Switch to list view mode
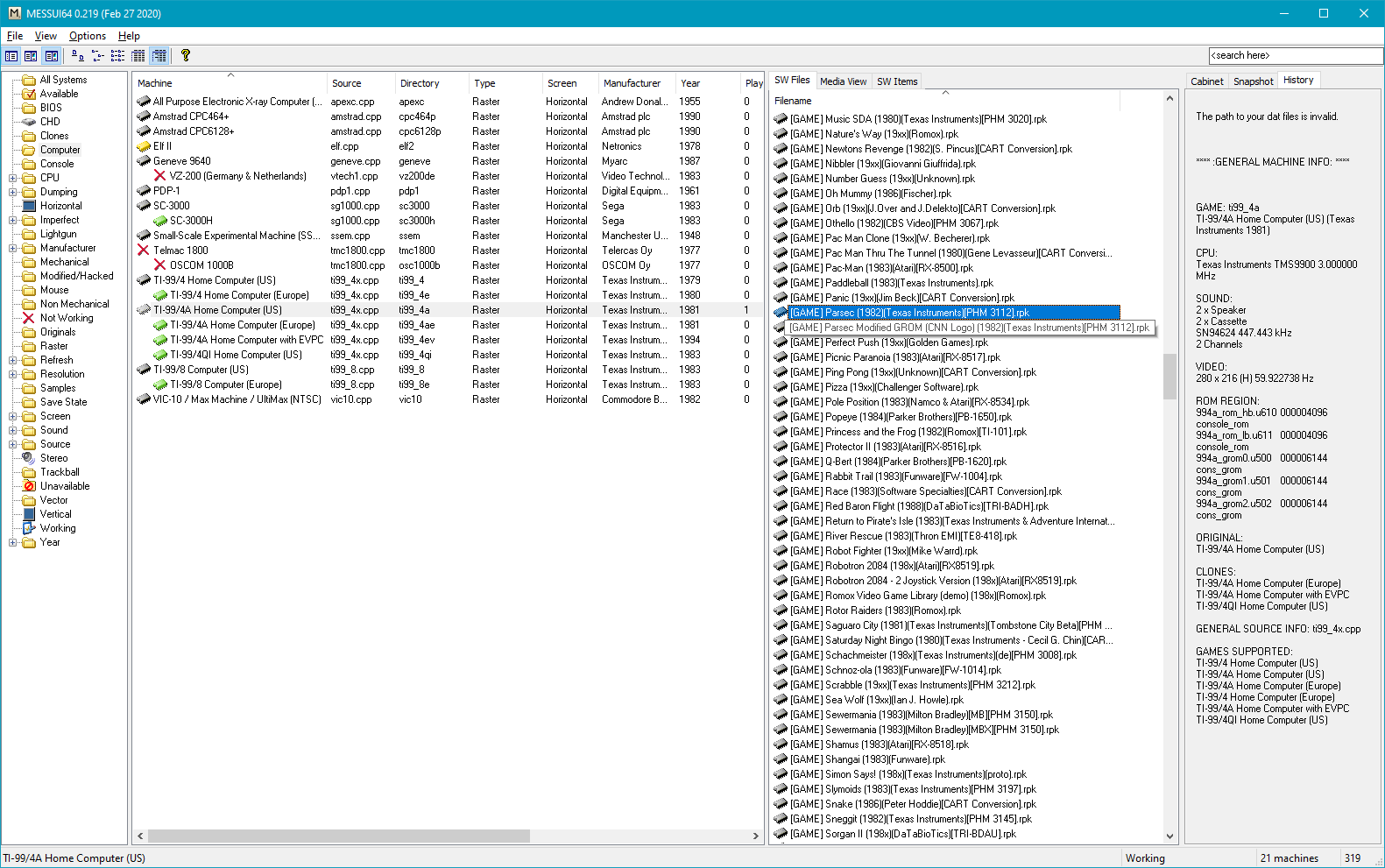This screenshot has width=1385, height=868. pos(117,55)
